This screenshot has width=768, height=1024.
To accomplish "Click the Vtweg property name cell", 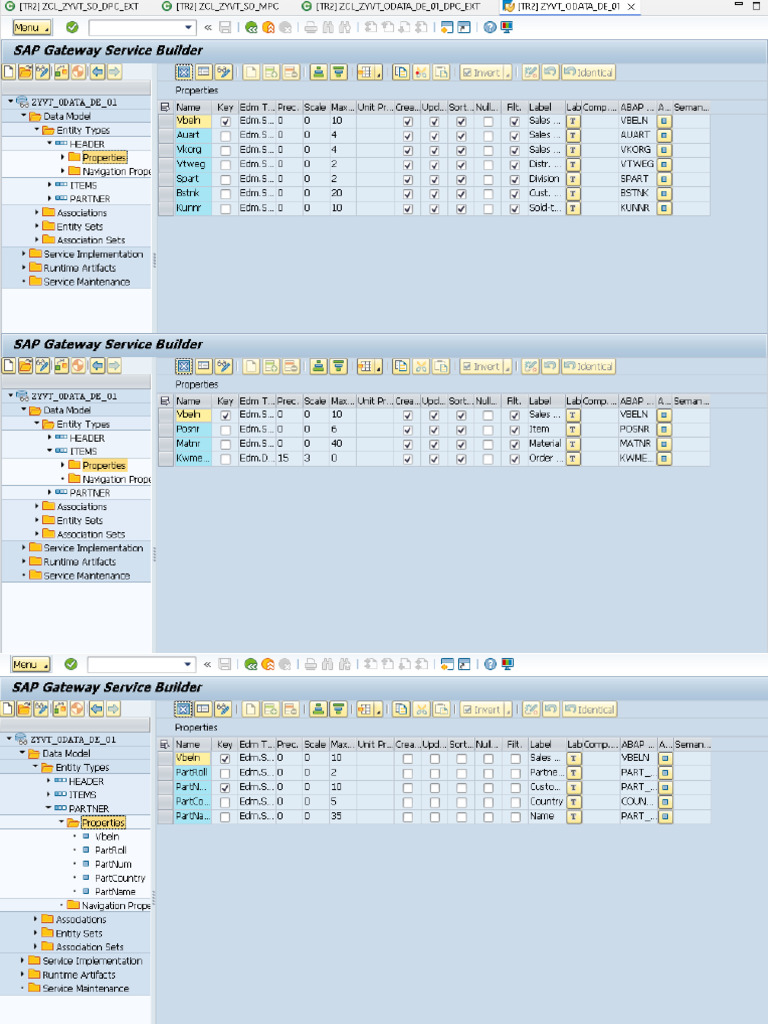I will coord(193,165).
